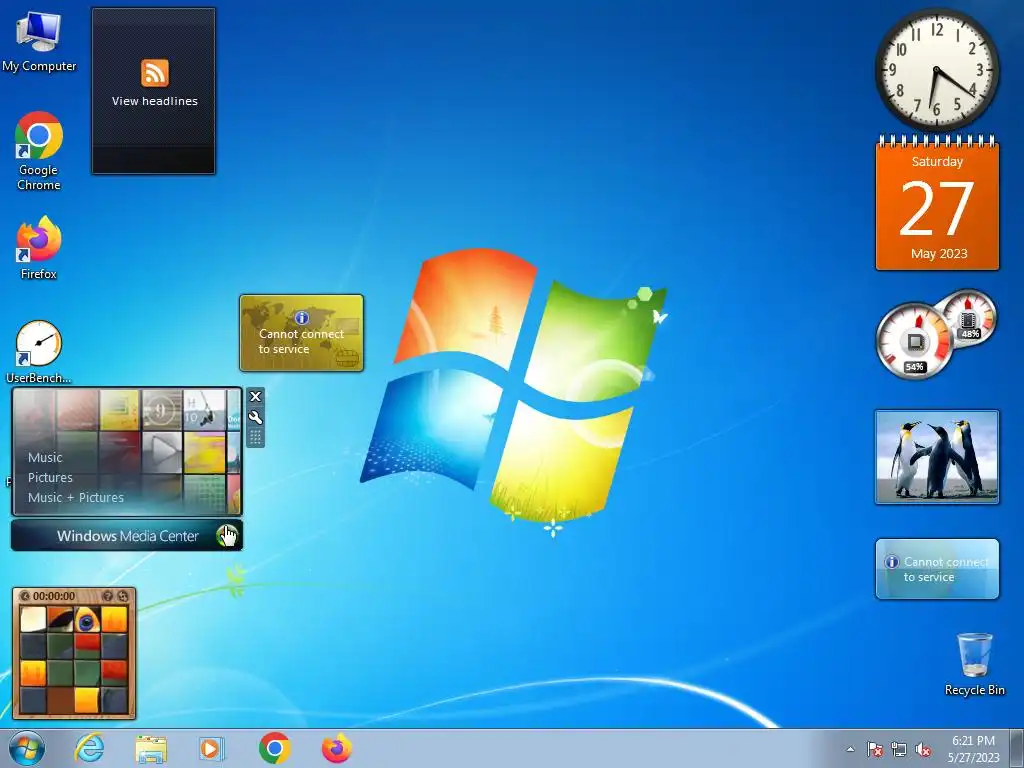1024x768 pixels.
Task: Expand the hidden tray icons arrow
Action: 850,749
